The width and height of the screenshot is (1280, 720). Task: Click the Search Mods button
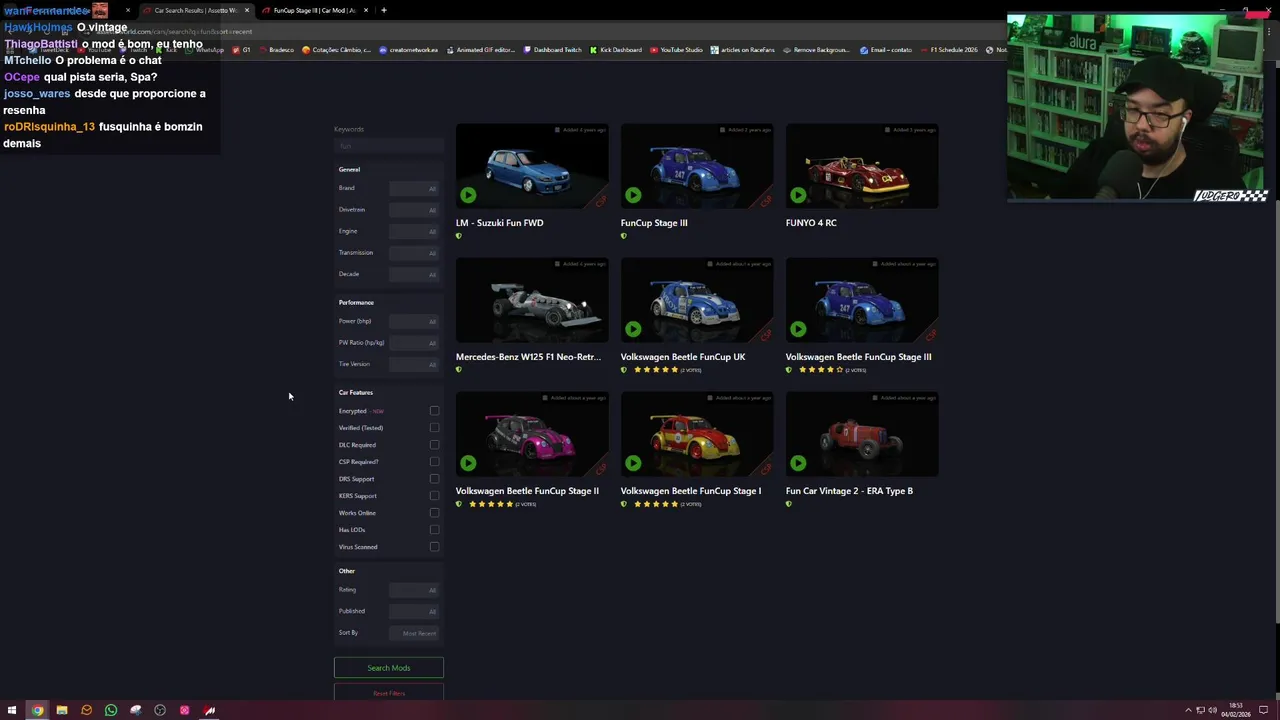[388, 668]
